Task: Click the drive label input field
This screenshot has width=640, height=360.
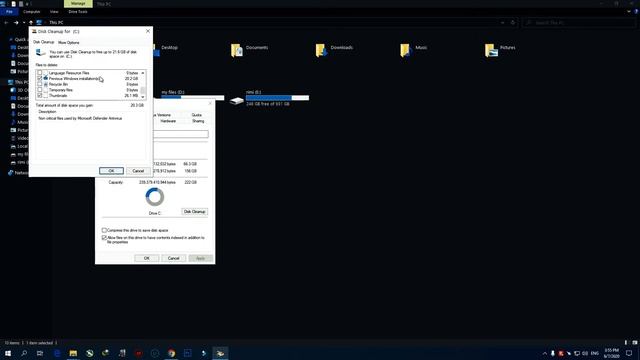Action: [181, 134]
